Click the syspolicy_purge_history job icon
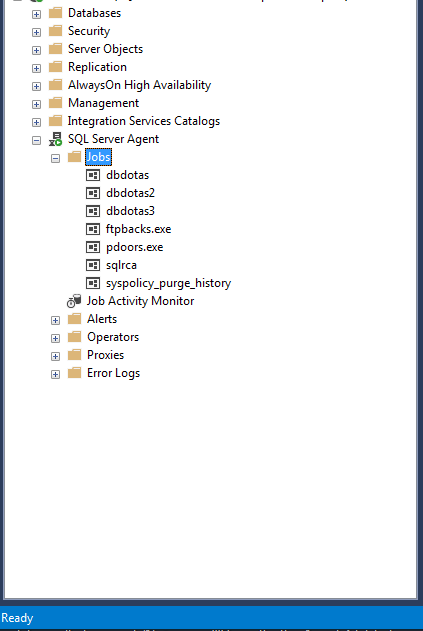 (93, 283)
